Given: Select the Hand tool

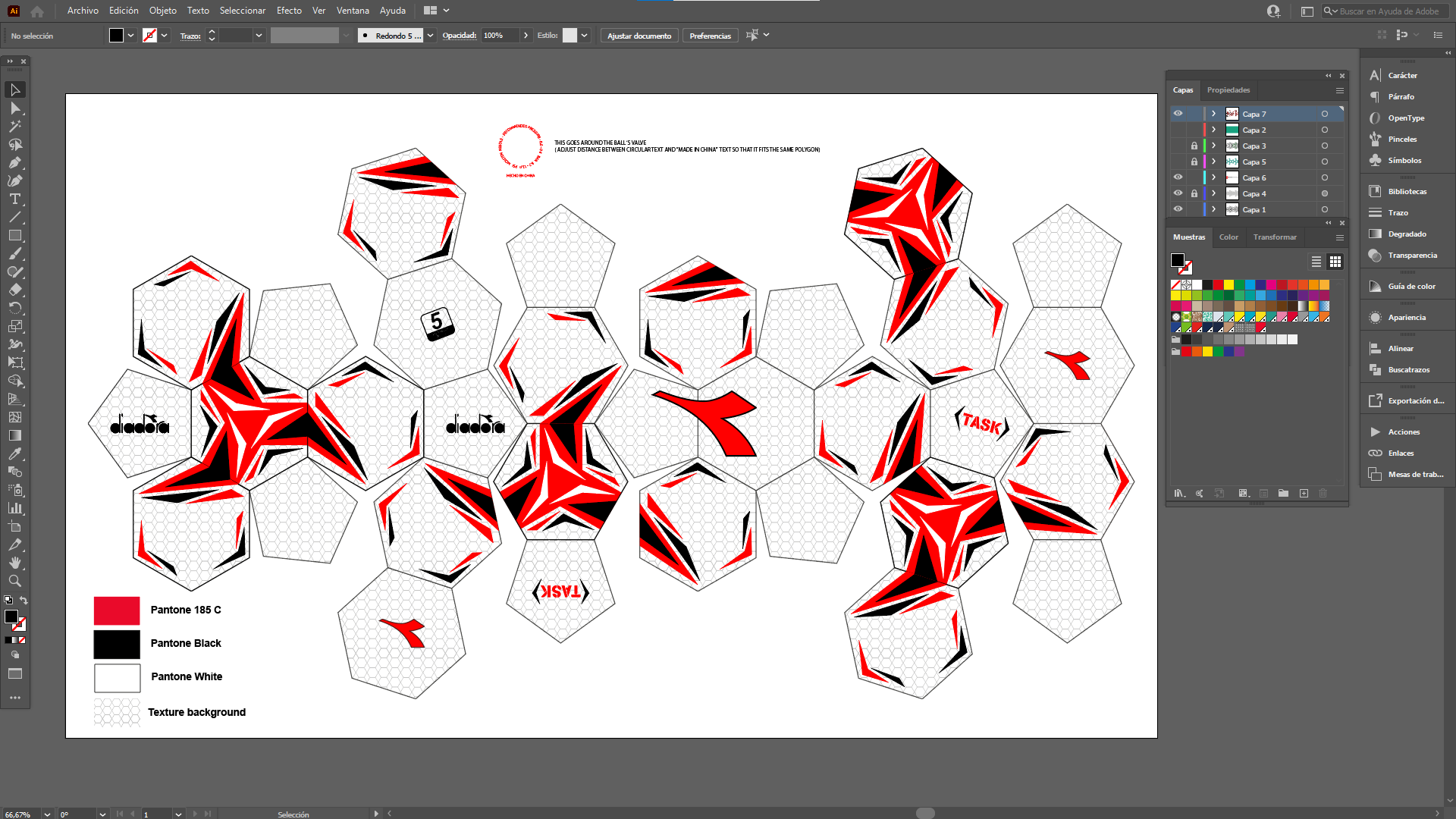Looking at the screenshot, I should point(14,563).
